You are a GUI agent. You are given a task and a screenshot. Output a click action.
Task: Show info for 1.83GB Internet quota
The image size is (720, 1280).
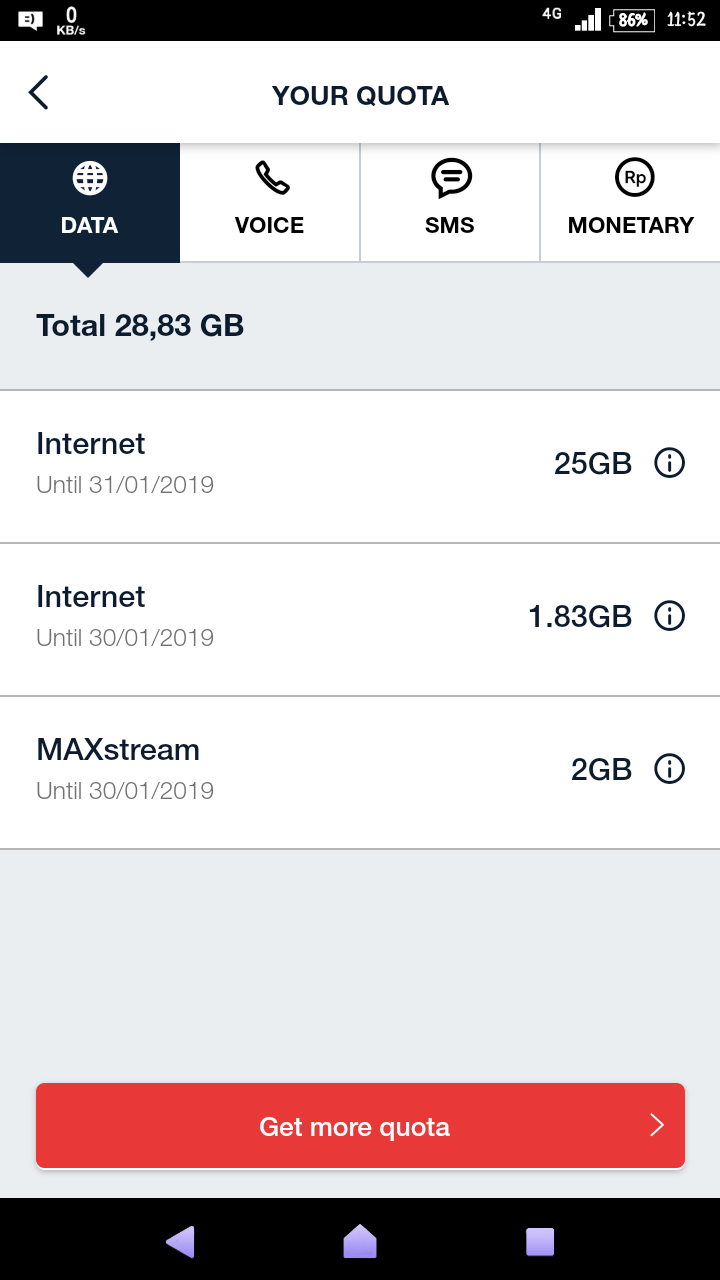[669, 616]
